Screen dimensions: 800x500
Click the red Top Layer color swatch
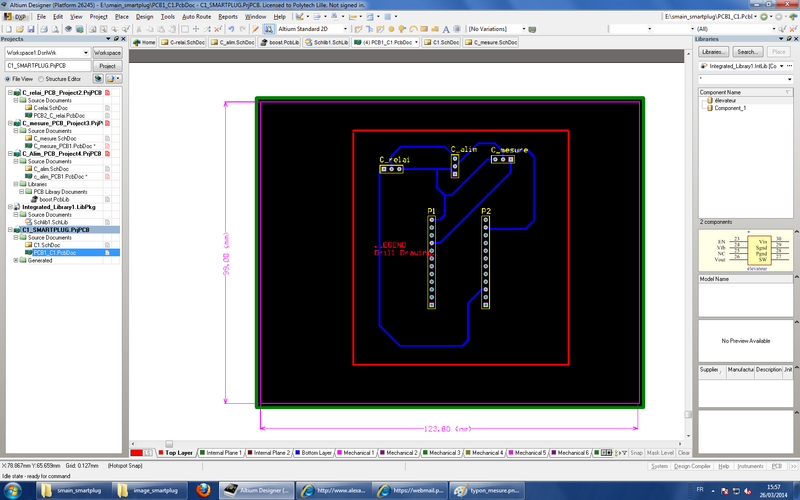point(137,453)
